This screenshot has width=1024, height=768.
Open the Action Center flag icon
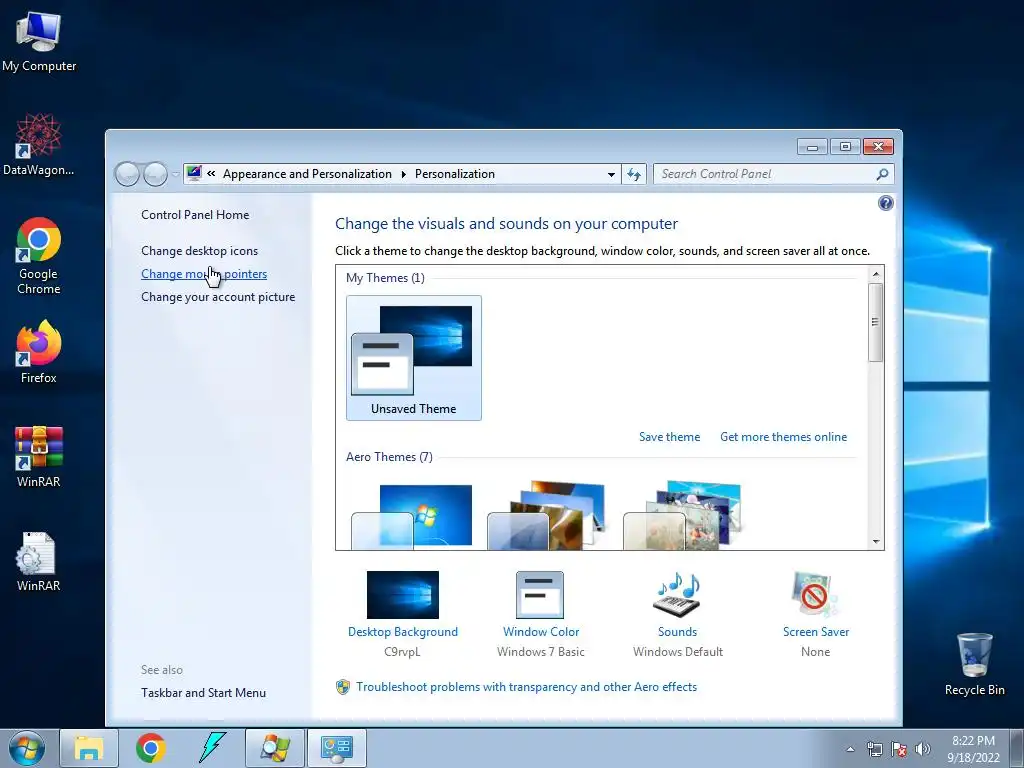click(x=899, y=749)
